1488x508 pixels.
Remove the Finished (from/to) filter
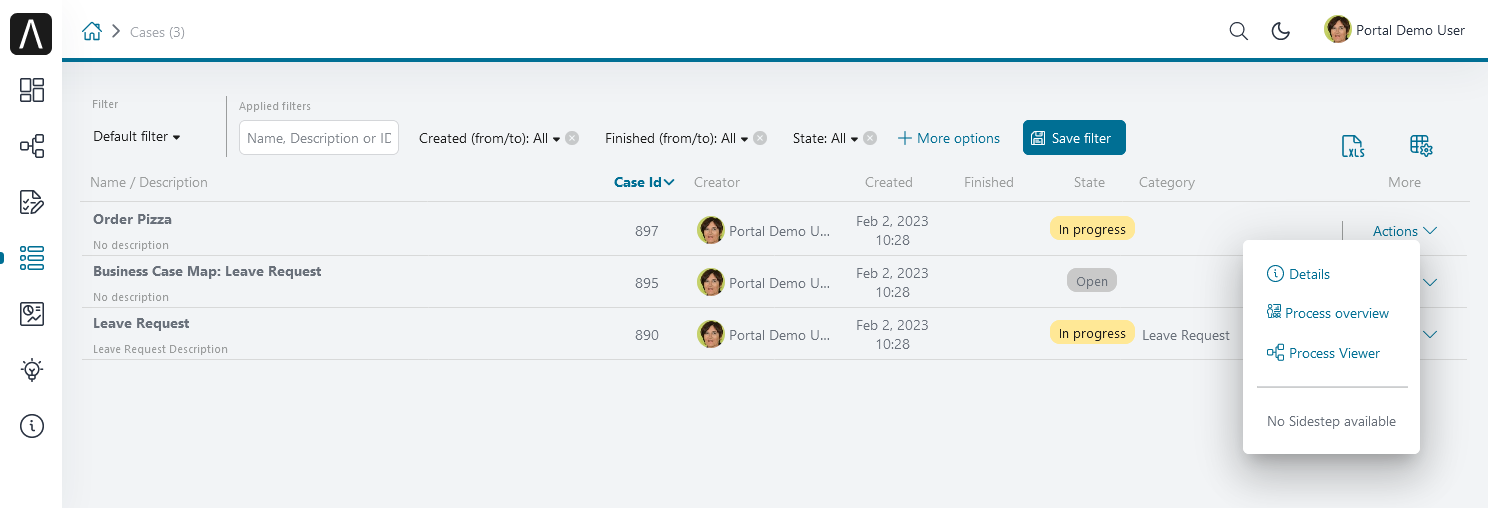(760, 139)
